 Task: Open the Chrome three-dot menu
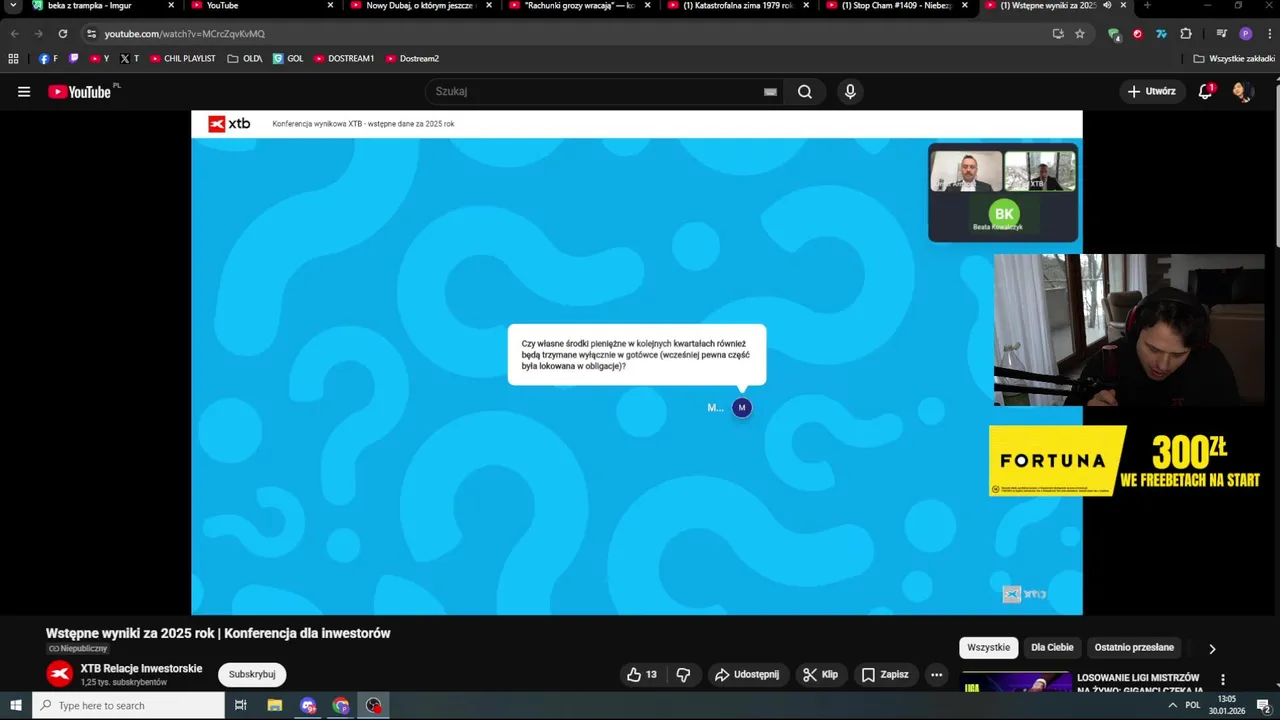click(1269, 34)
